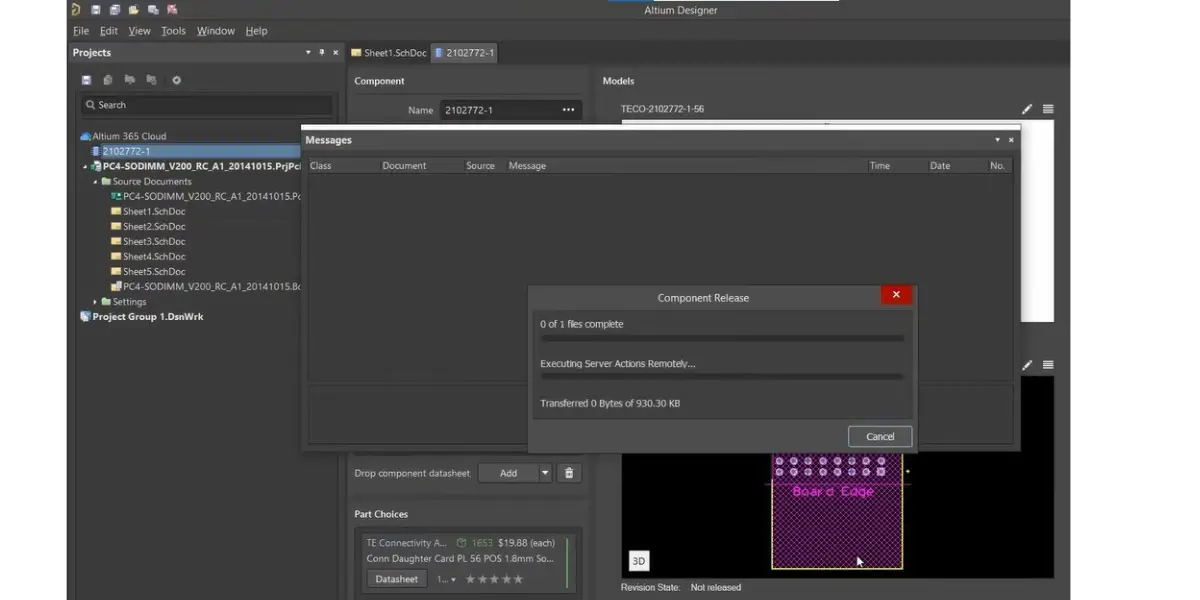This screenshot has height=600, width=1200.
Task: Open Sheet1.SchDoc in the project tree
Action: pyautogui.click(x=148, y=212)
